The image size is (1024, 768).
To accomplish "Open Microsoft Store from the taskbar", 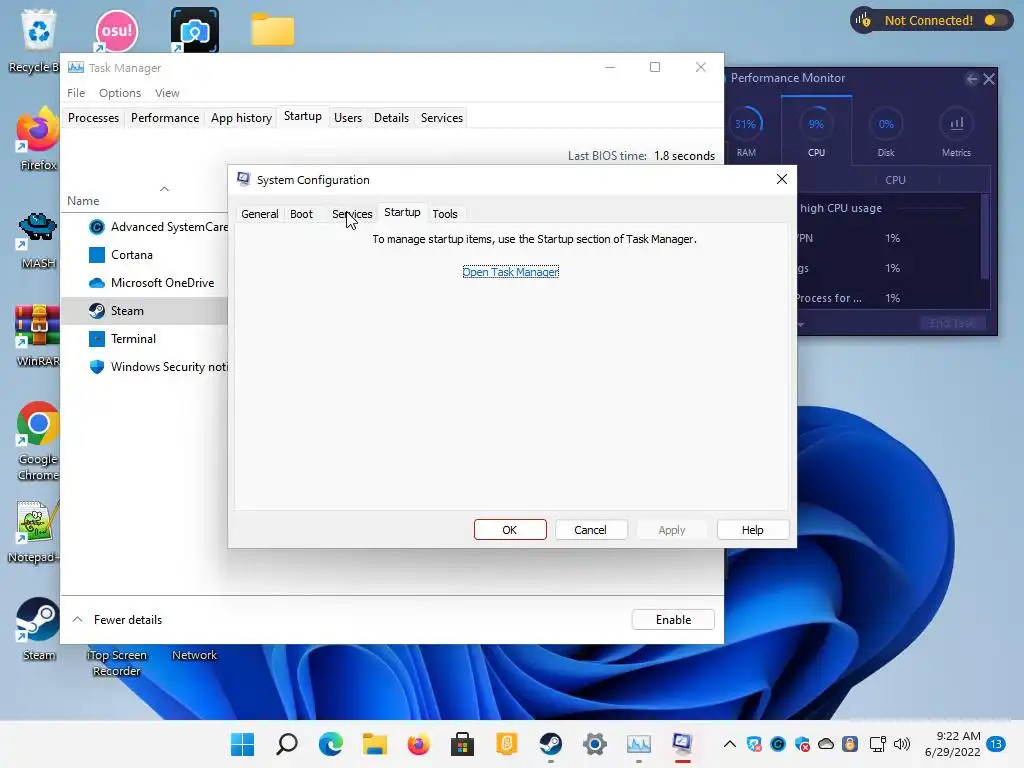I will point(462,744).
